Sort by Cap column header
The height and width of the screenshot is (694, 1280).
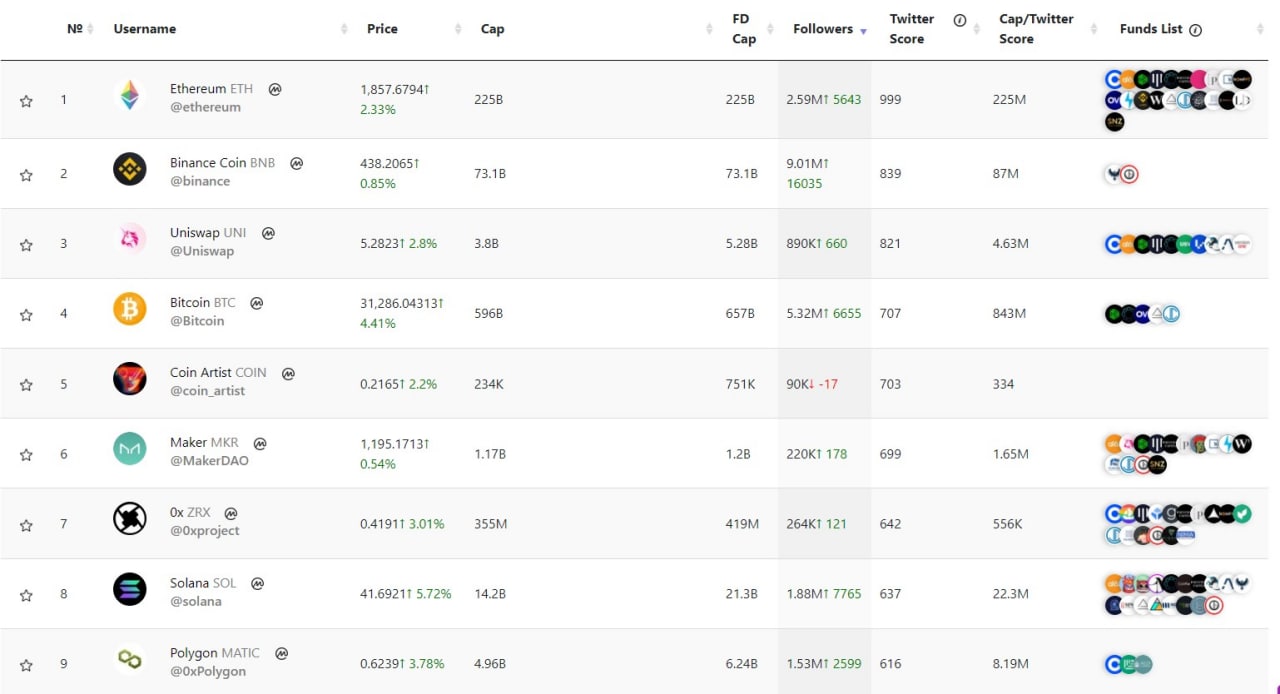coord(492,29)
